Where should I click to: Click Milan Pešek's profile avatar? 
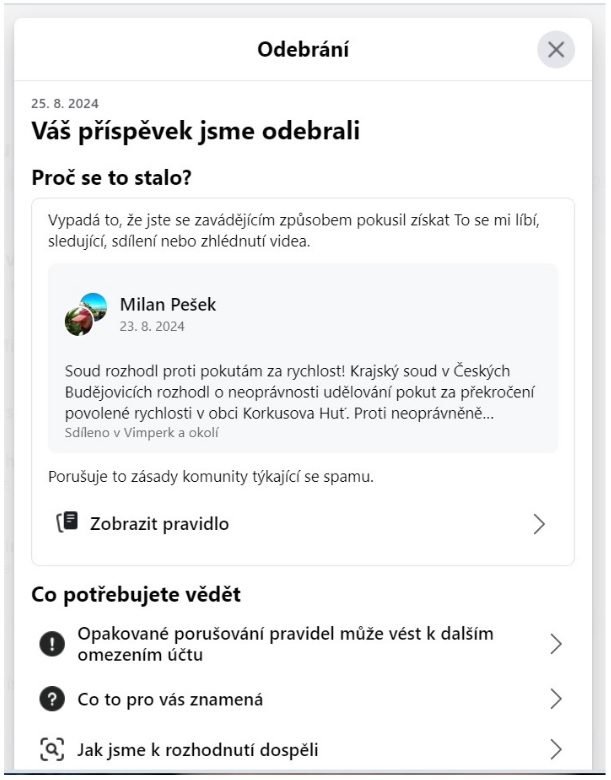pos(86,314)
